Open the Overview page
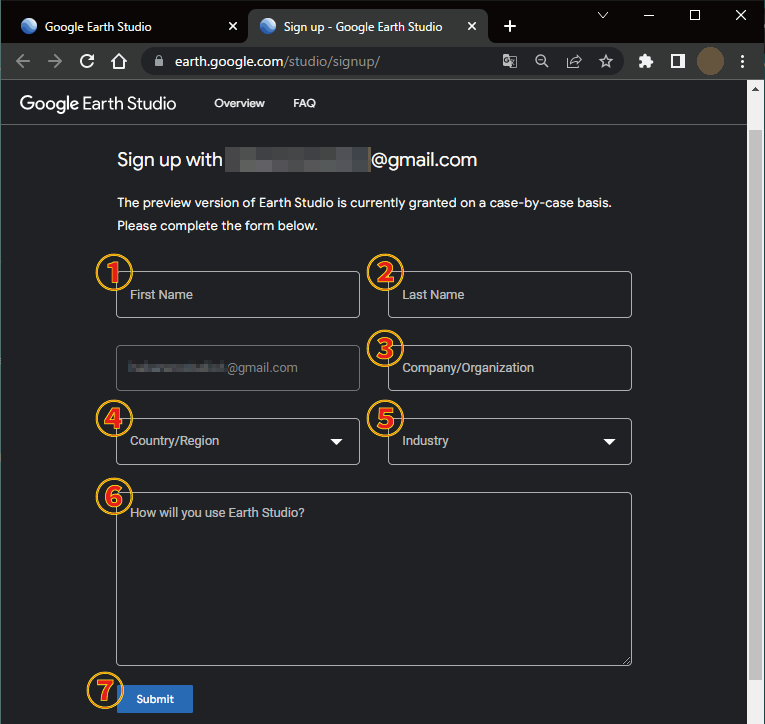The width and height of the screenshot is (765, 724). (239, 103)
